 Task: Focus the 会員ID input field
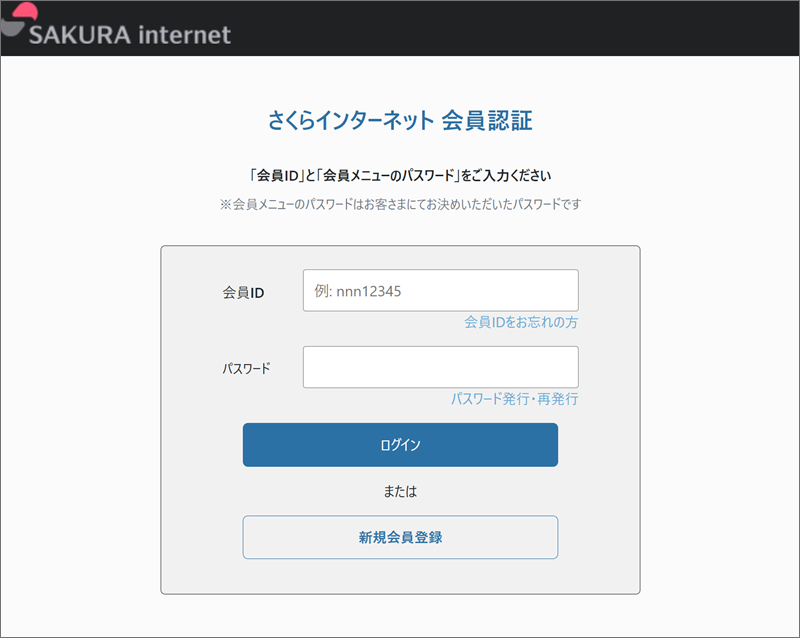[x=441, y=290]
